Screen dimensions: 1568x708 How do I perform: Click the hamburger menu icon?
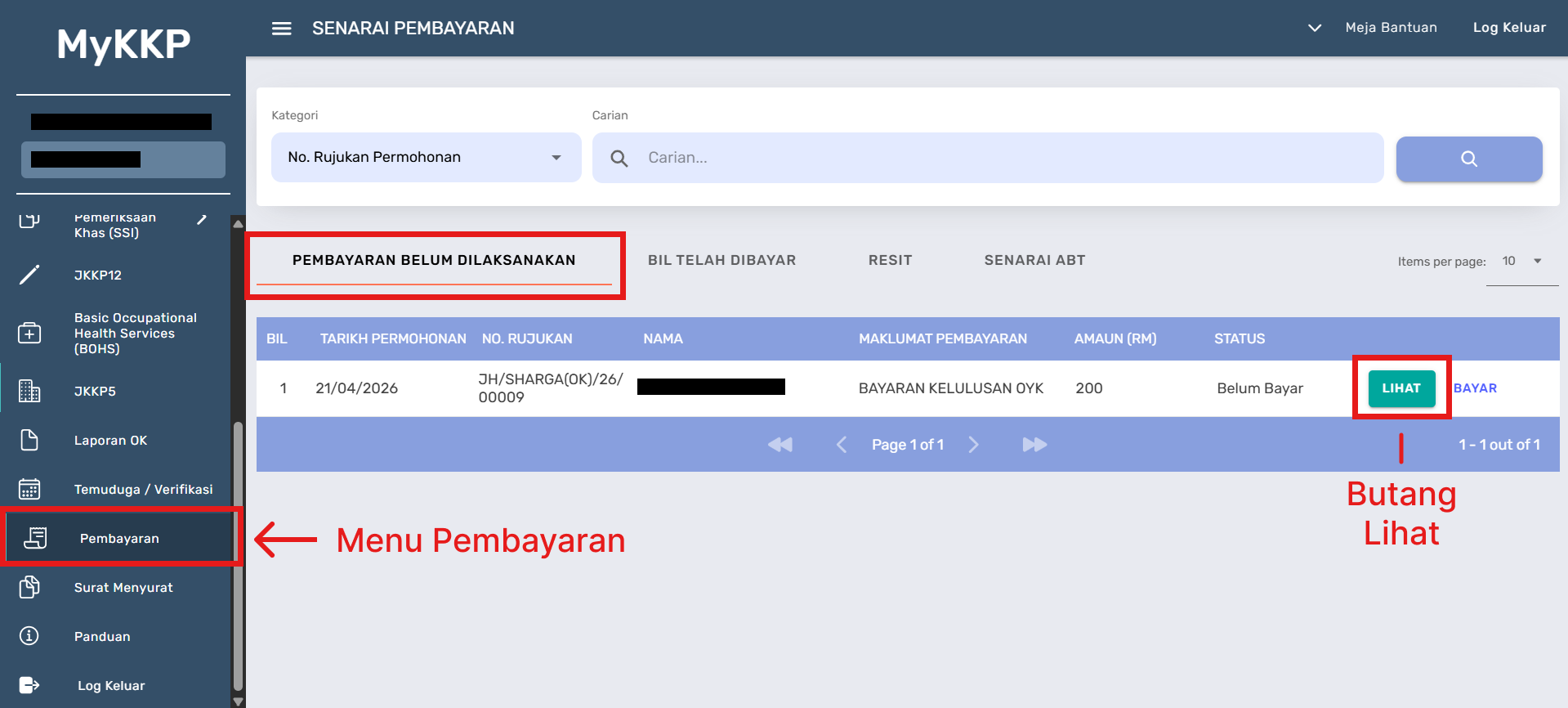click(x=281, y=29)
